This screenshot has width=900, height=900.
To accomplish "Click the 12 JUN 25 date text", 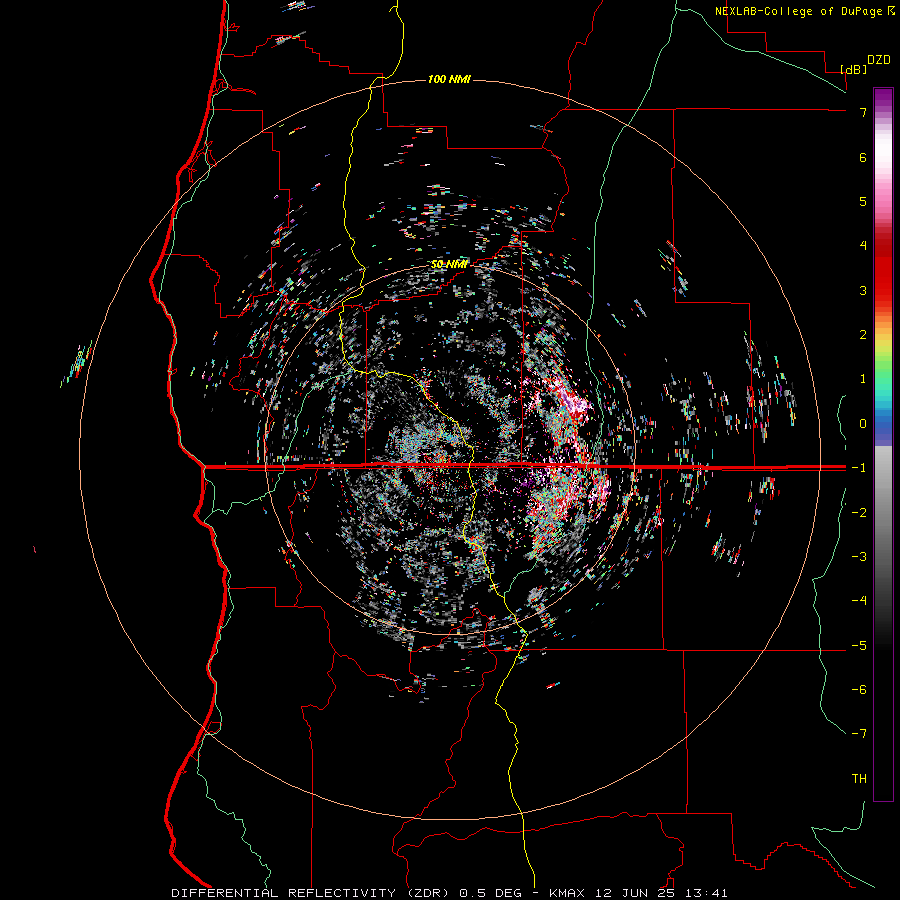I will point(637,893).
